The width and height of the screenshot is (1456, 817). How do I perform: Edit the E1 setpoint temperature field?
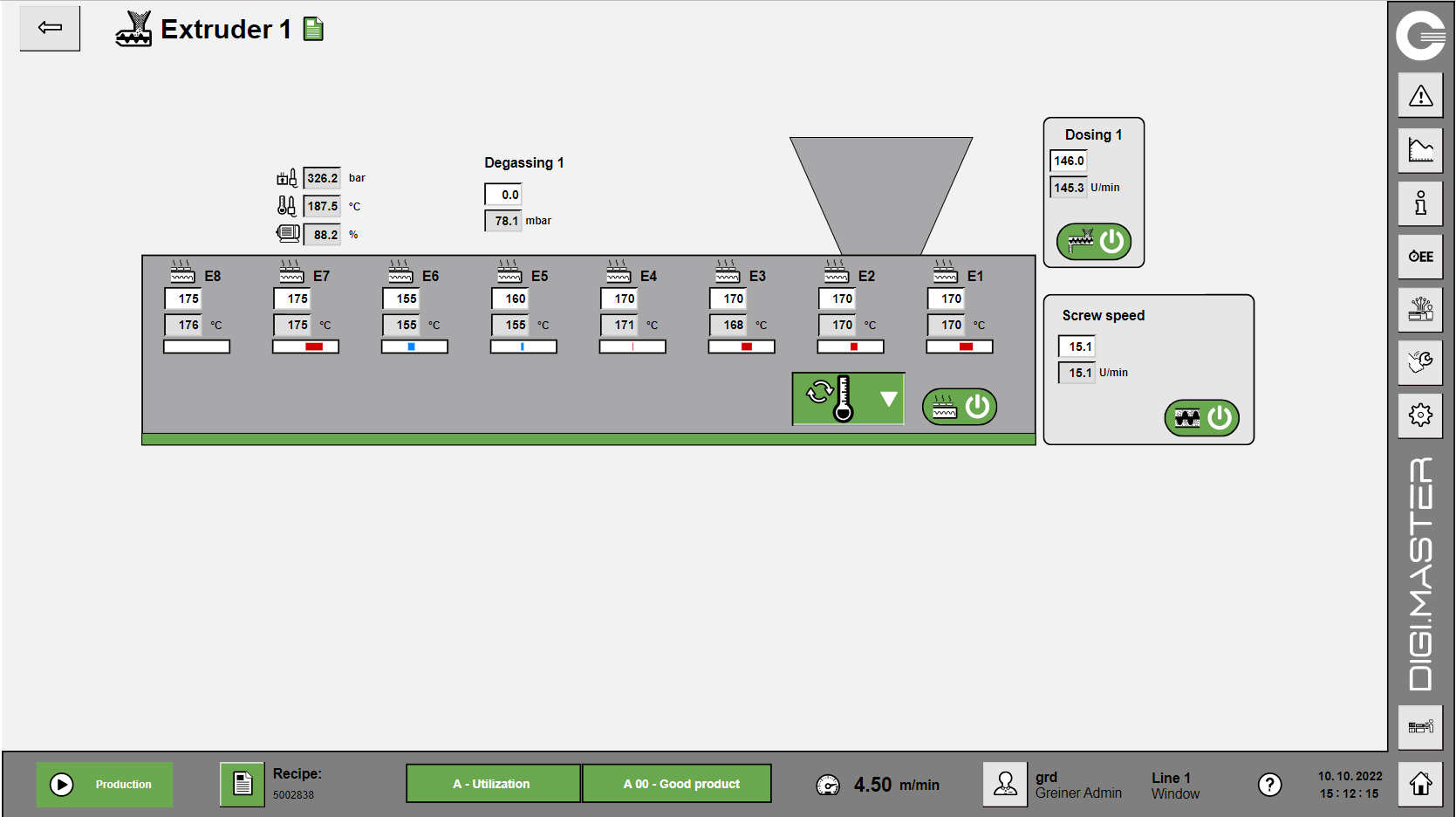(x=947, y=299)
